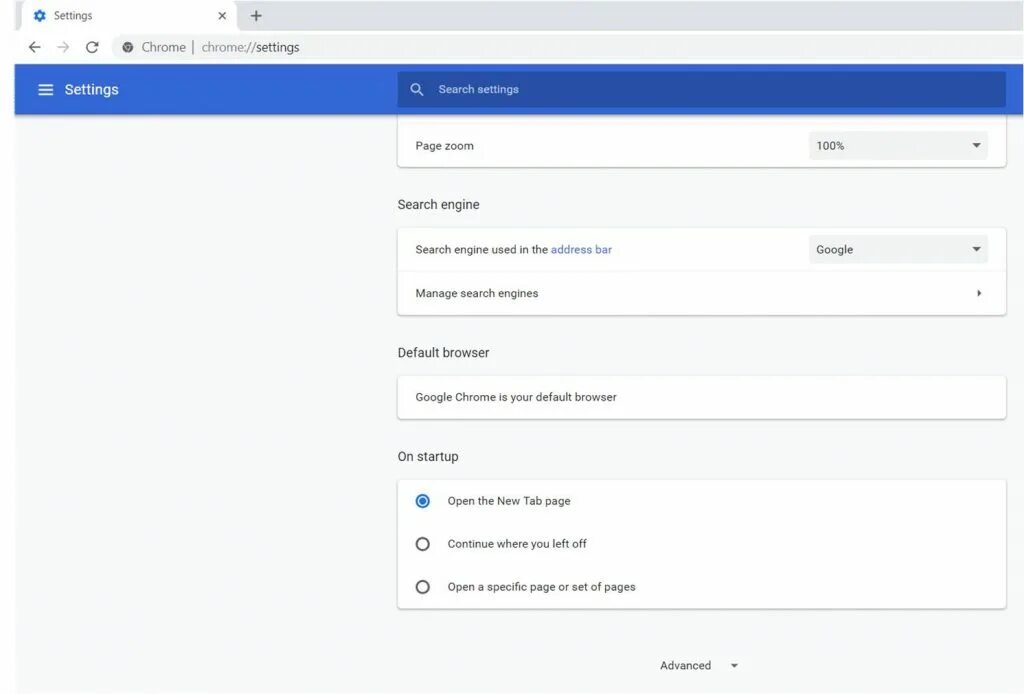1024x694 pixels.
Task: Click the address bar link
Action: click(581, 249)
